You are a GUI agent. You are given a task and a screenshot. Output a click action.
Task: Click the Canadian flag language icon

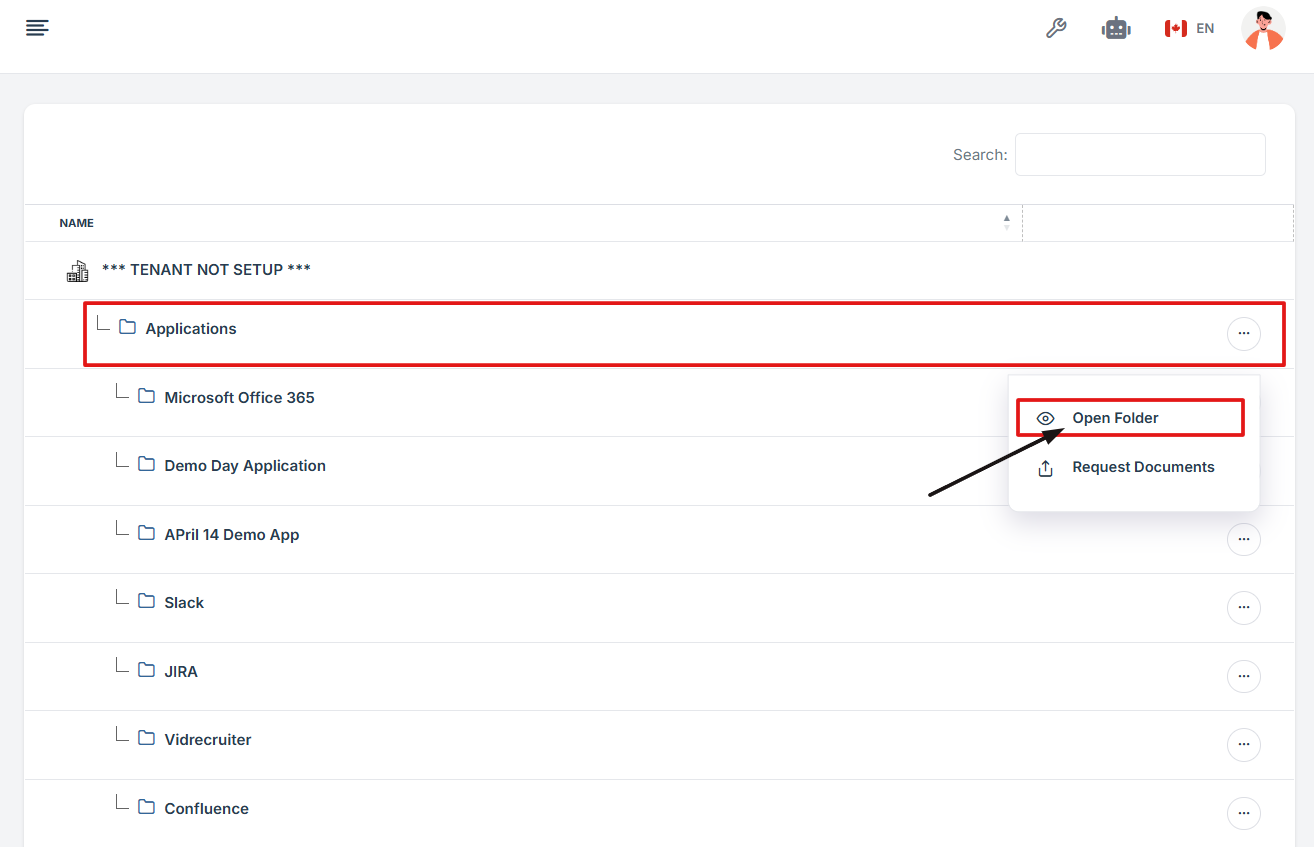tap(1175, 28)
